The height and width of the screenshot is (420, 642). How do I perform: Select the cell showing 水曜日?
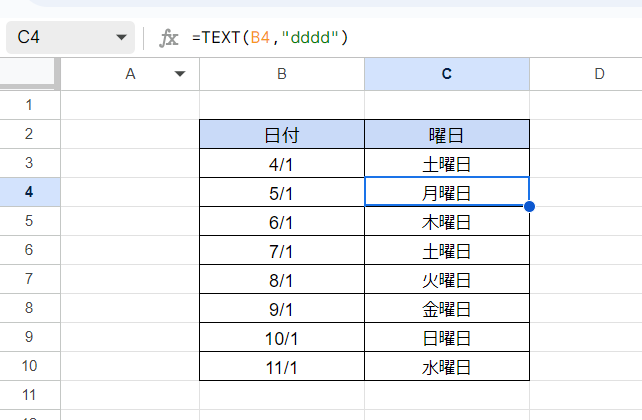click(x=447, y=366)
